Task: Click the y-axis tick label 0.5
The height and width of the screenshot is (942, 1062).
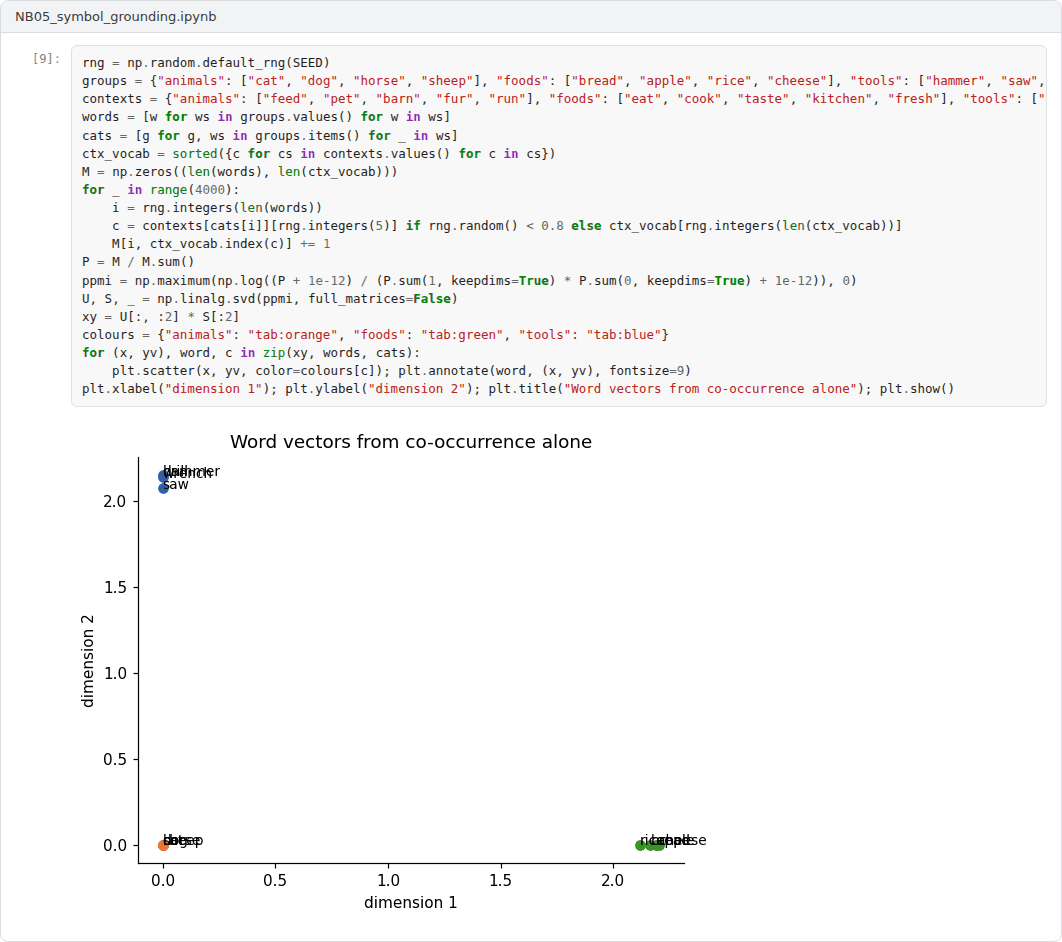Action: (x=114, y=759)
